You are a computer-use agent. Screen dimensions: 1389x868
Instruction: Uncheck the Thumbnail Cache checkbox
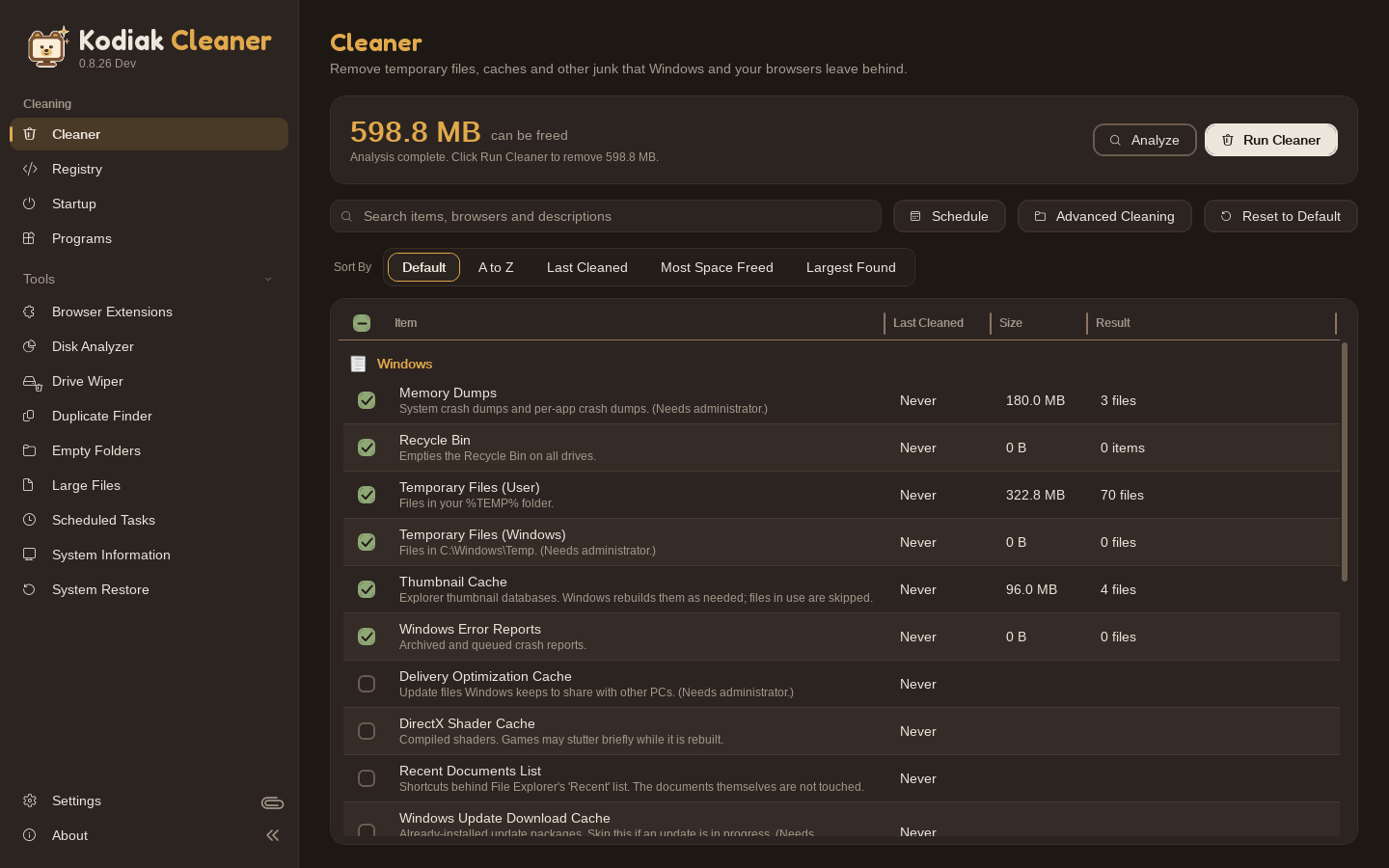(x=367, y=589)
